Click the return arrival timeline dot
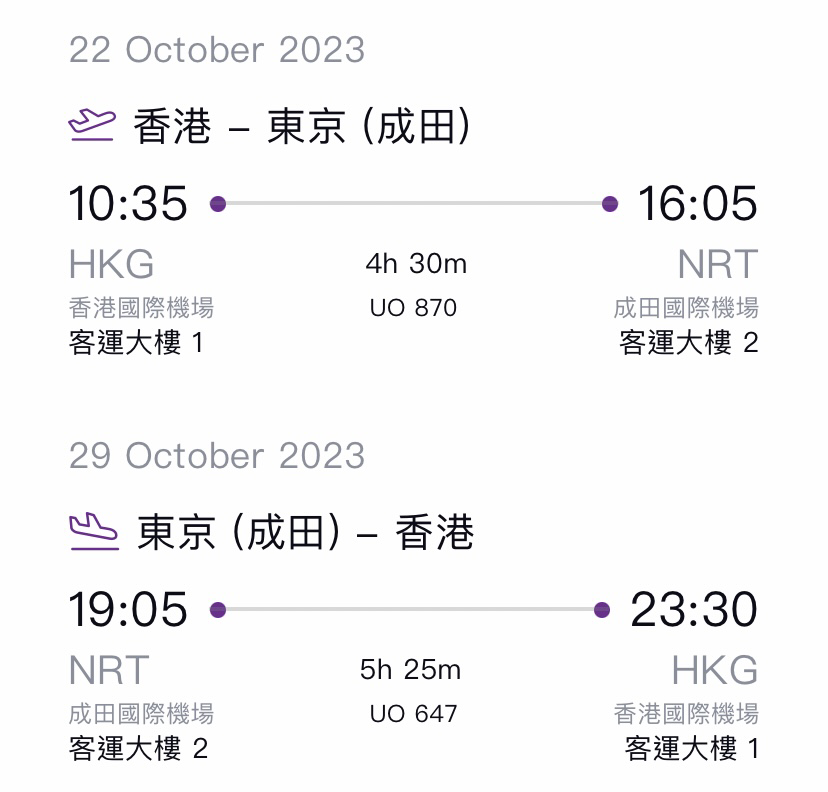 602,610
